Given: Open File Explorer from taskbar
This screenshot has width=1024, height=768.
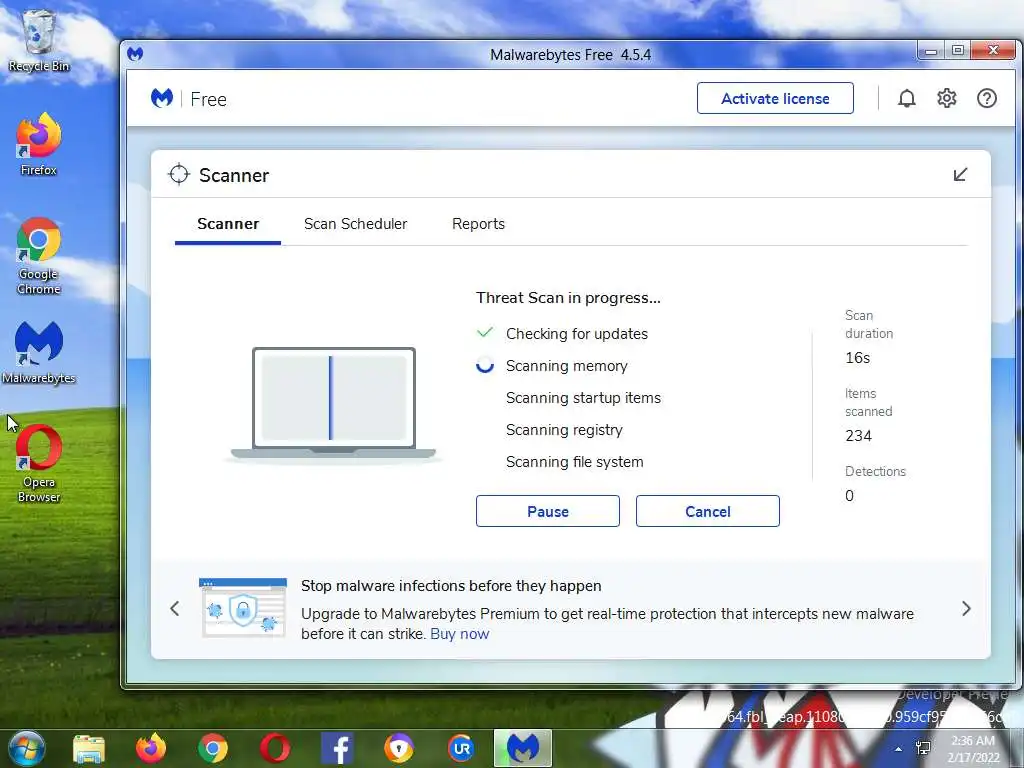Looking at the screenshot, I should 89,748.
